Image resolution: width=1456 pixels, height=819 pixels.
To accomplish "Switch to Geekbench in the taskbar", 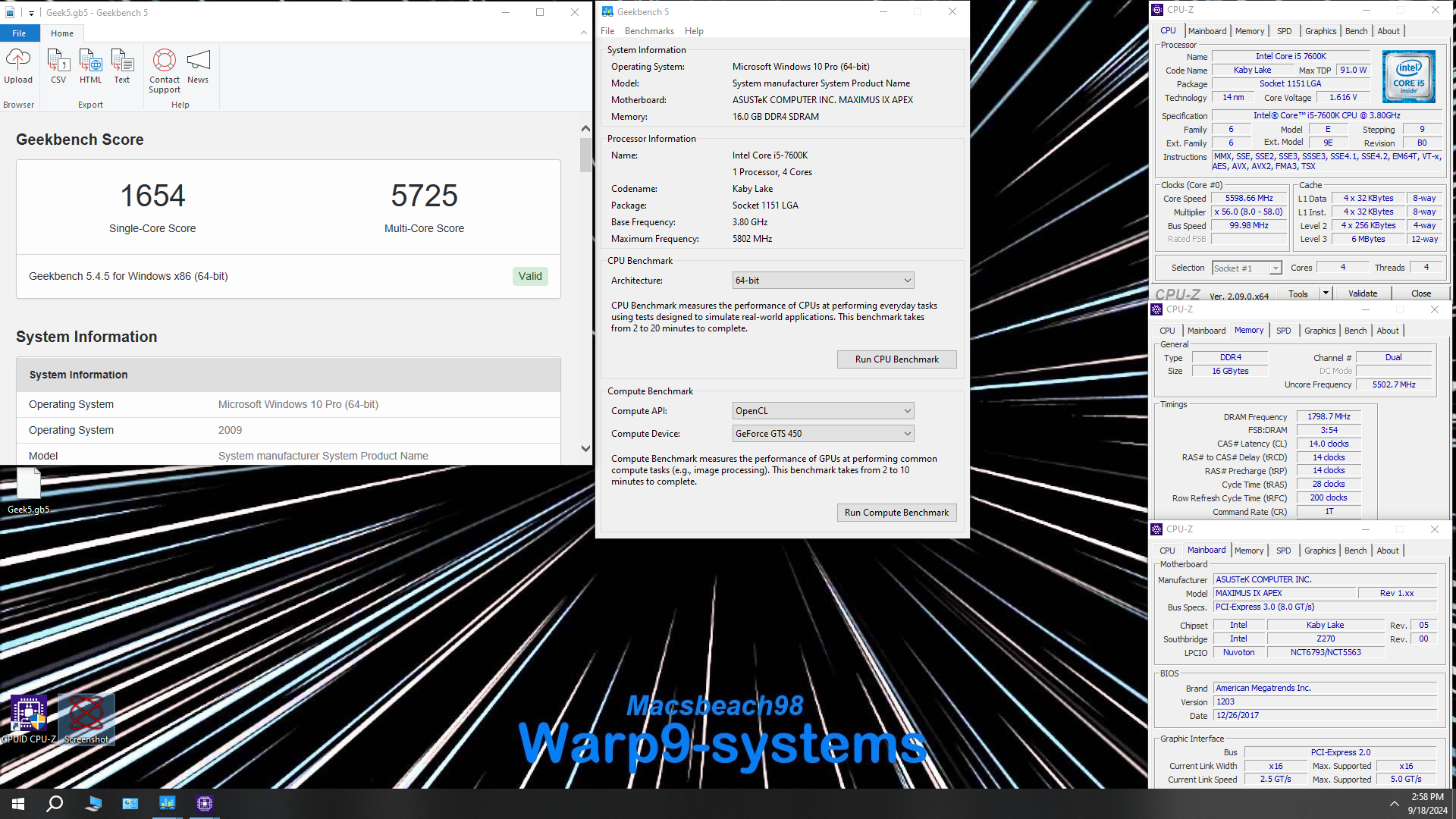I will pyautogui.click(x=168, y=803).
